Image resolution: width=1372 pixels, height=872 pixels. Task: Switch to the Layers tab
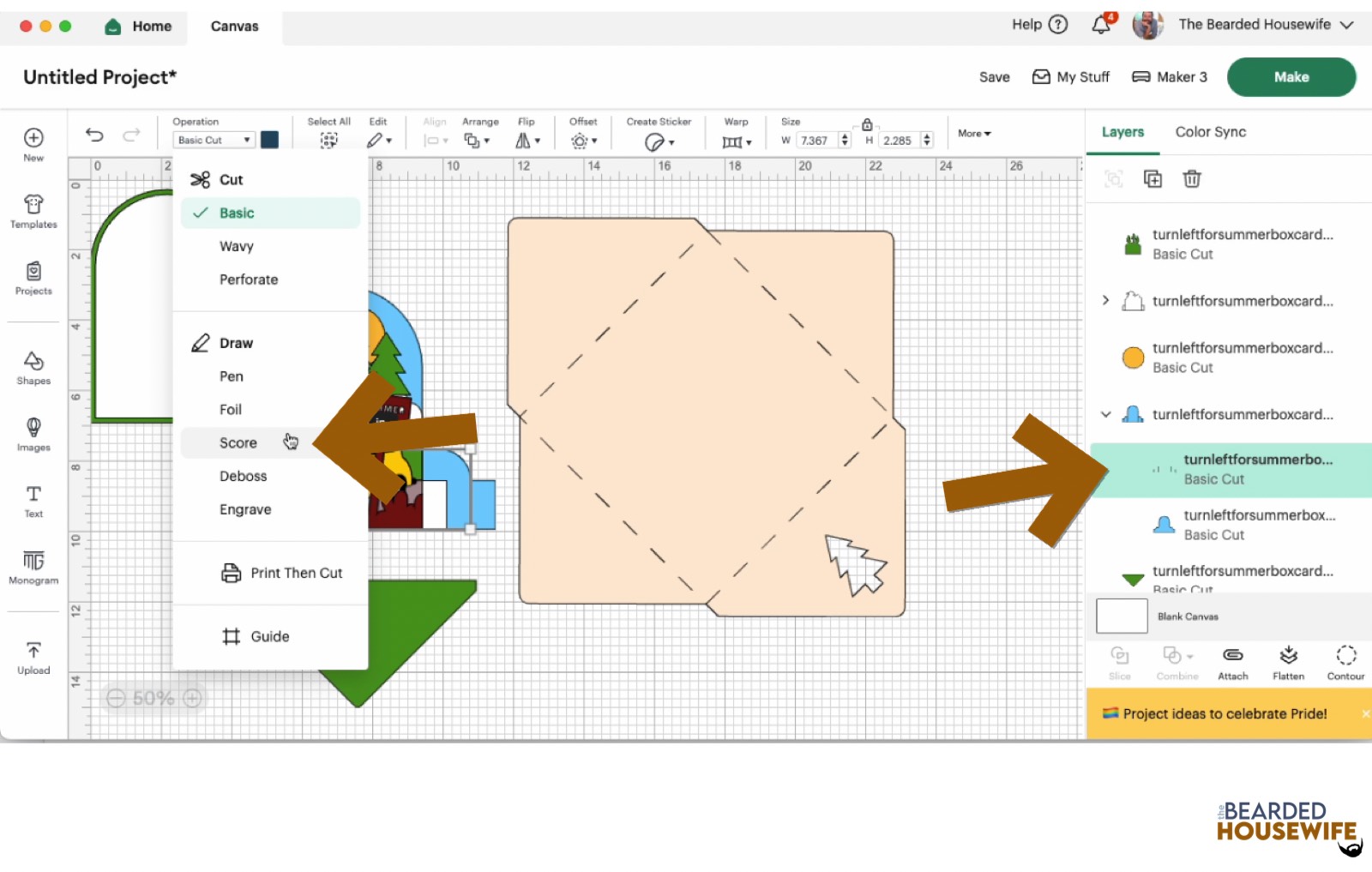[1122, 132]
